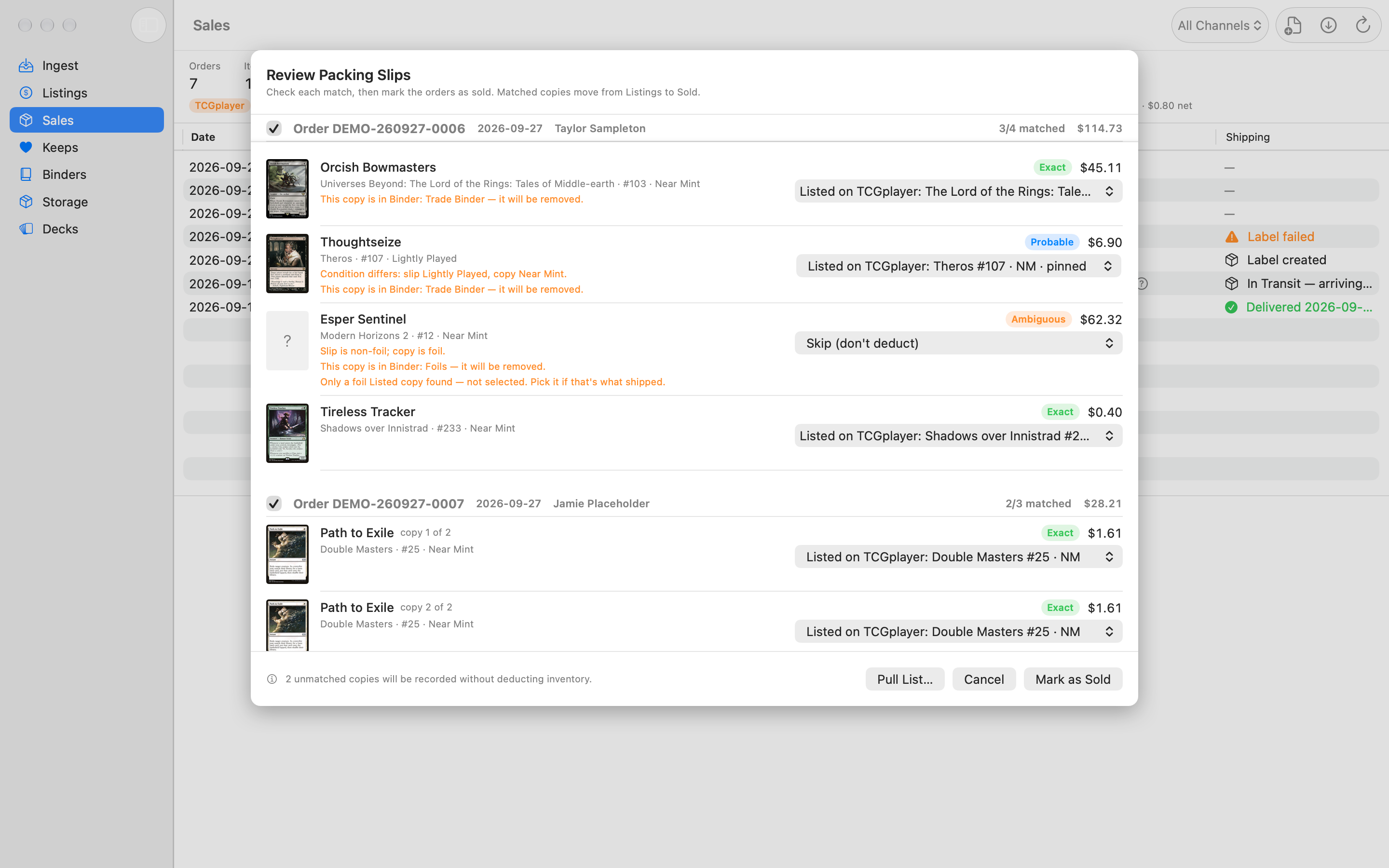The width and height of the screenshot is (1389, 868).
Task: Go to Listings section
Action: pos(87,93)
